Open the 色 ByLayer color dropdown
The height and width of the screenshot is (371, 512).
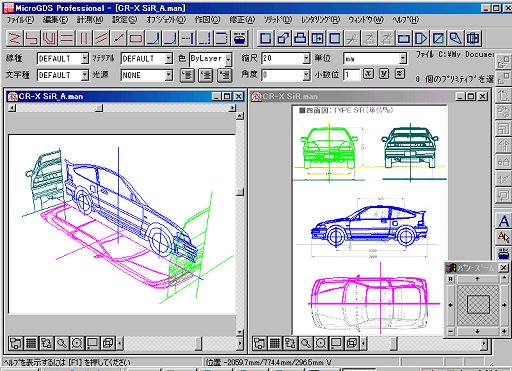pyautogui.click(x=228, y=59)
